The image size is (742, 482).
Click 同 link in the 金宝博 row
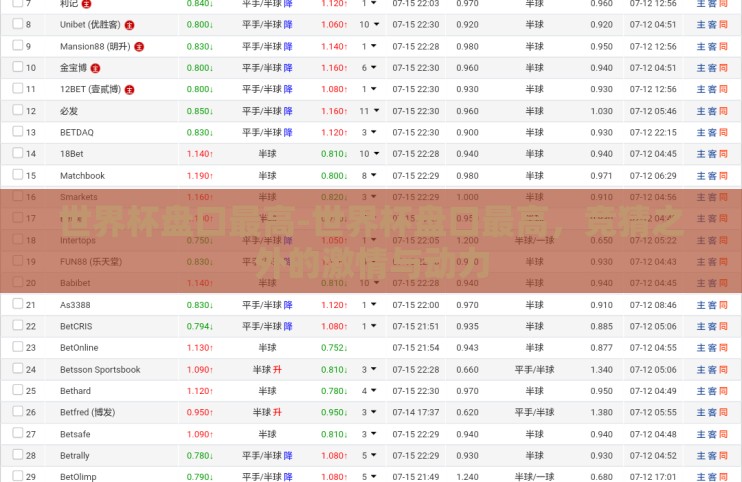pos(723,68)
